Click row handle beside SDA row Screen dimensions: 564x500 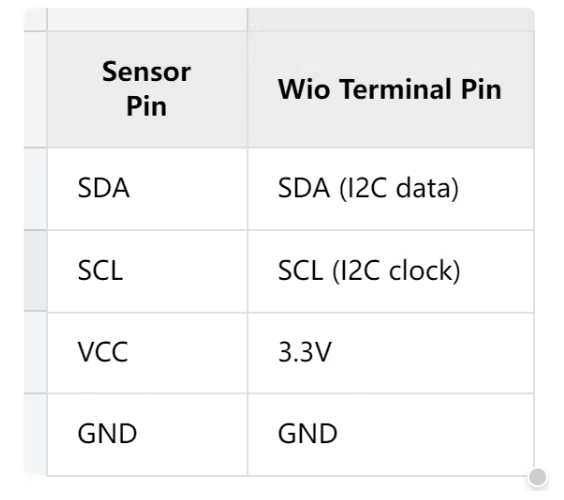click(x=35, y=189)
